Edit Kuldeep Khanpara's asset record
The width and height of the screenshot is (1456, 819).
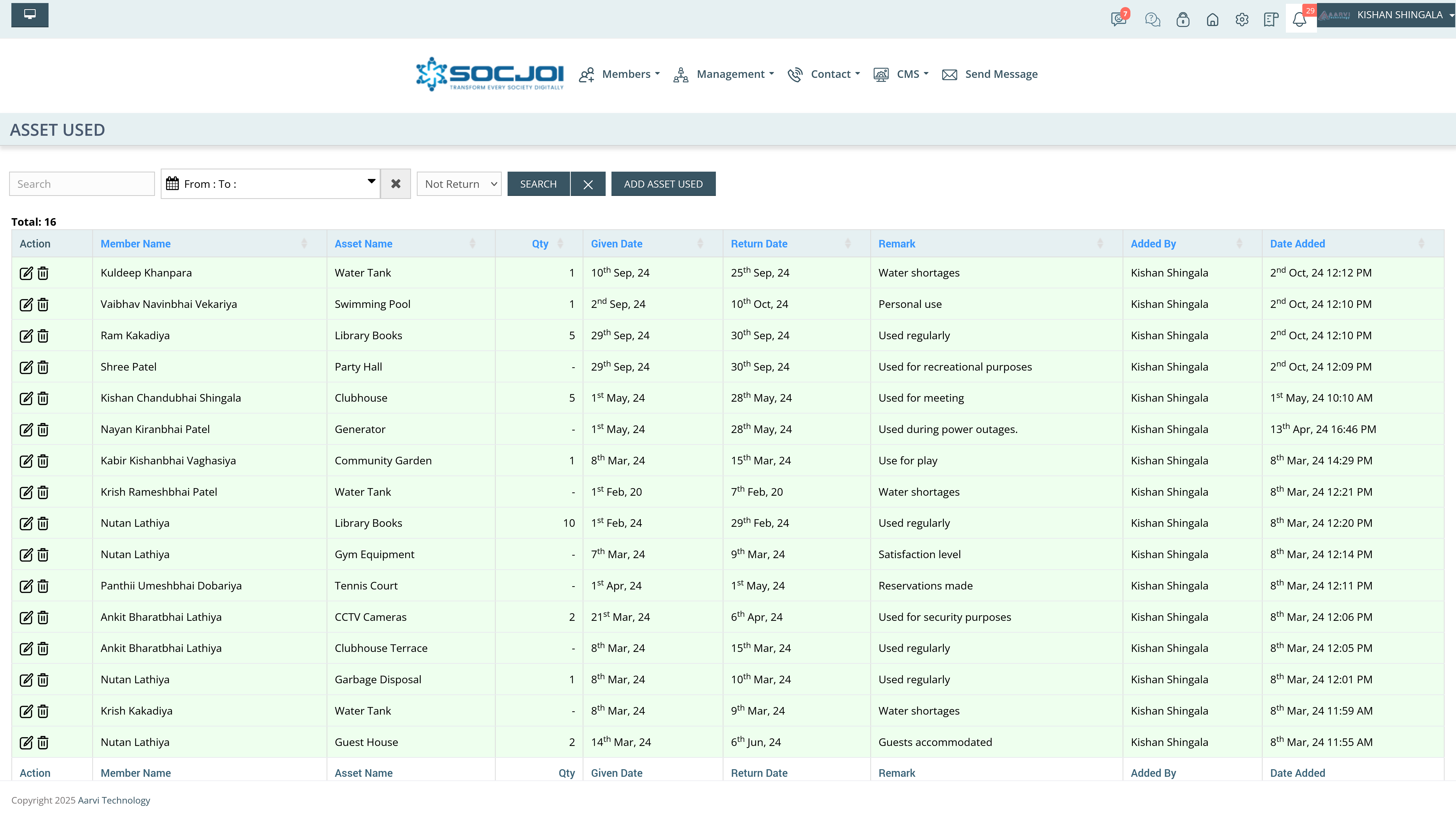tap(26, 274)
